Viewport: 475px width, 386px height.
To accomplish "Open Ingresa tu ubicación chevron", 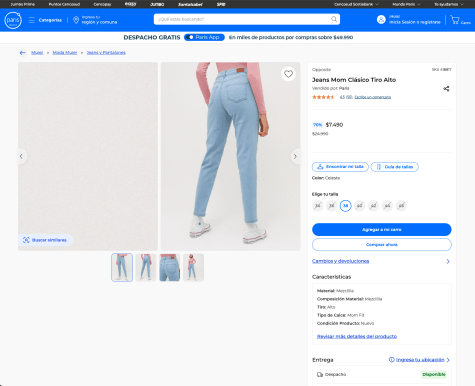I will tap(448, 360).
